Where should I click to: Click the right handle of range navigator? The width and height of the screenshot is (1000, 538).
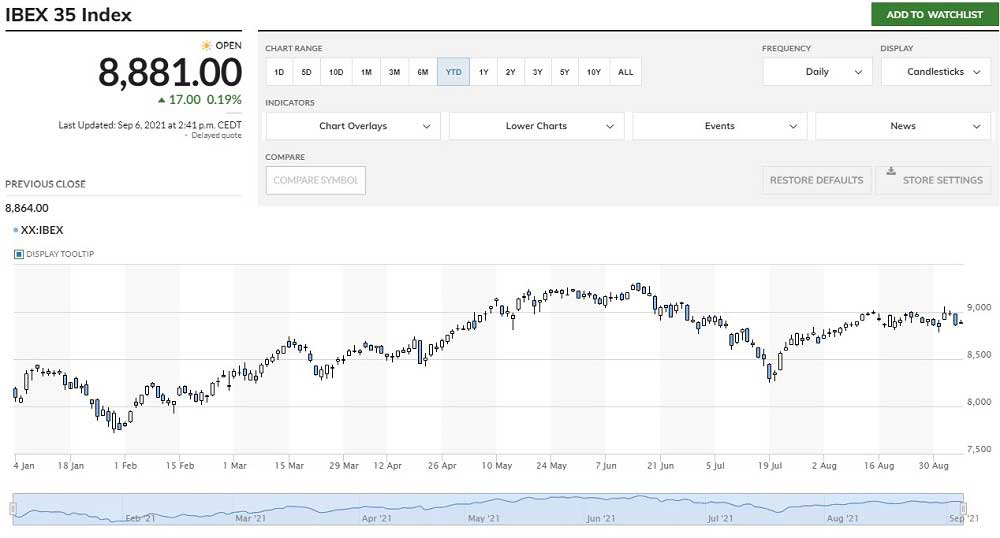[964, 509]
